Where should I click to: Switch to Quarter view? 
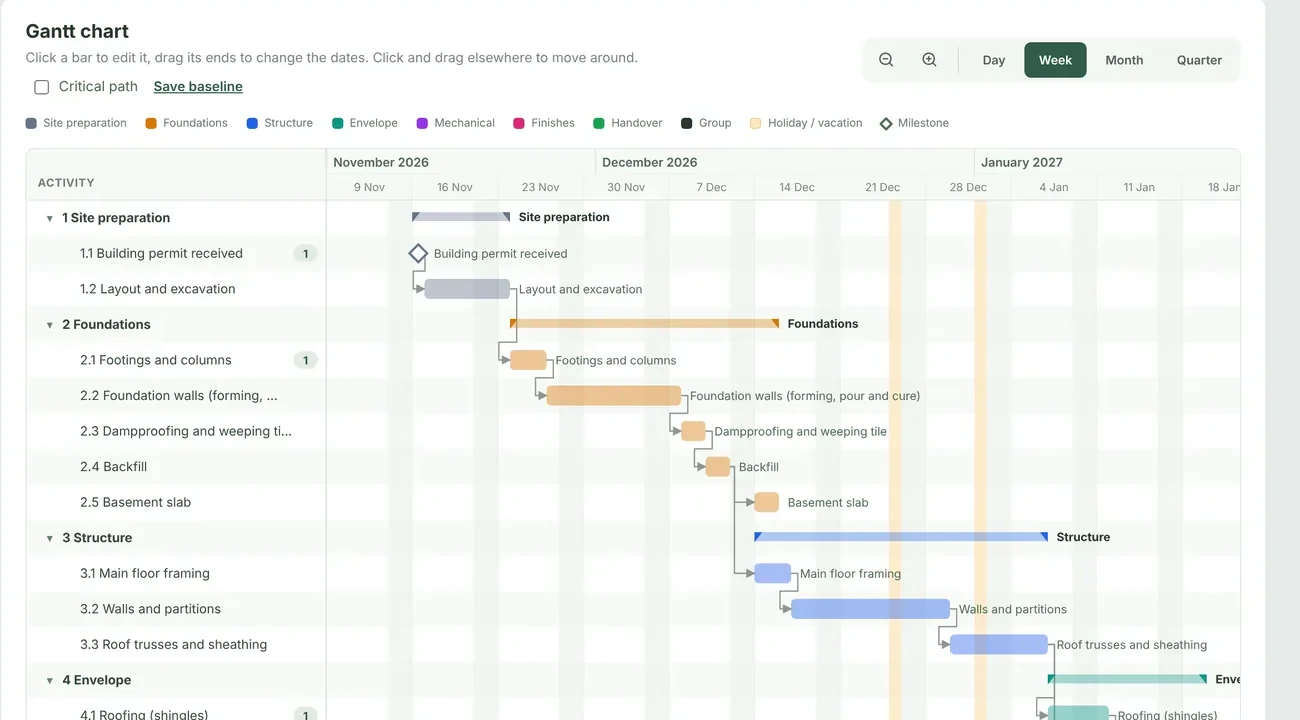pyautogui.click(x=1199, y=60)
